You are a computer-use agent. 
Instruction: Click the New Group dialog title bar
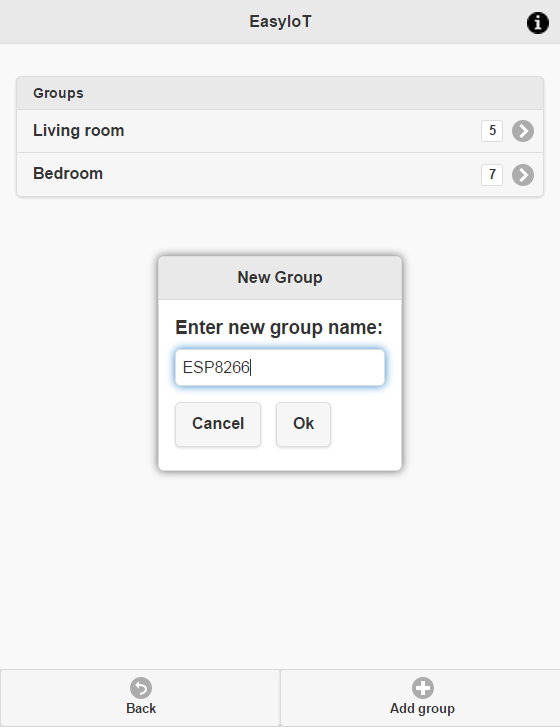coord(280,278)
